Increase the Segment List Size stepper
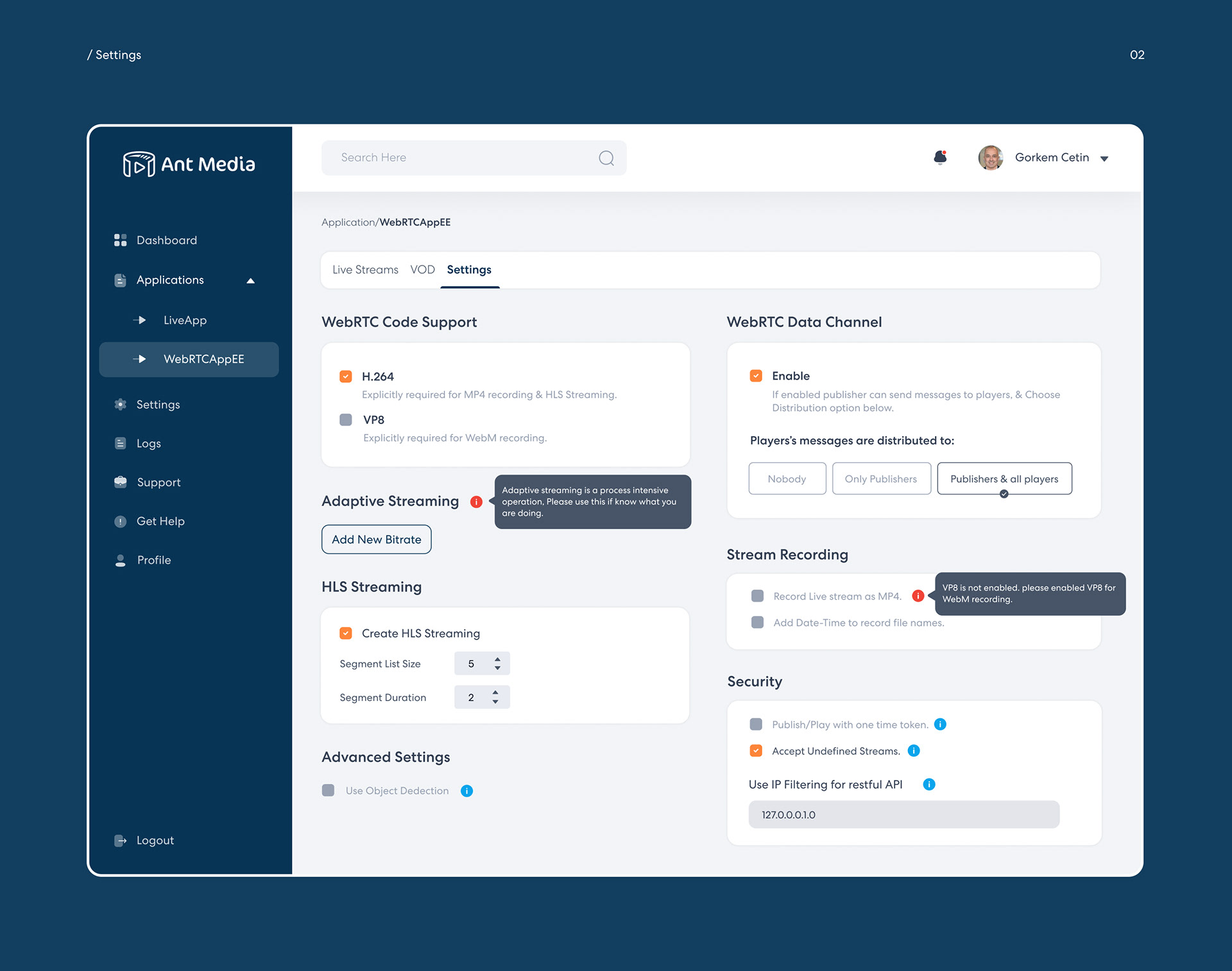Image resolution: width=1232 pixels, height=971 pixels. pyautogui.click(x=497, y=659)
